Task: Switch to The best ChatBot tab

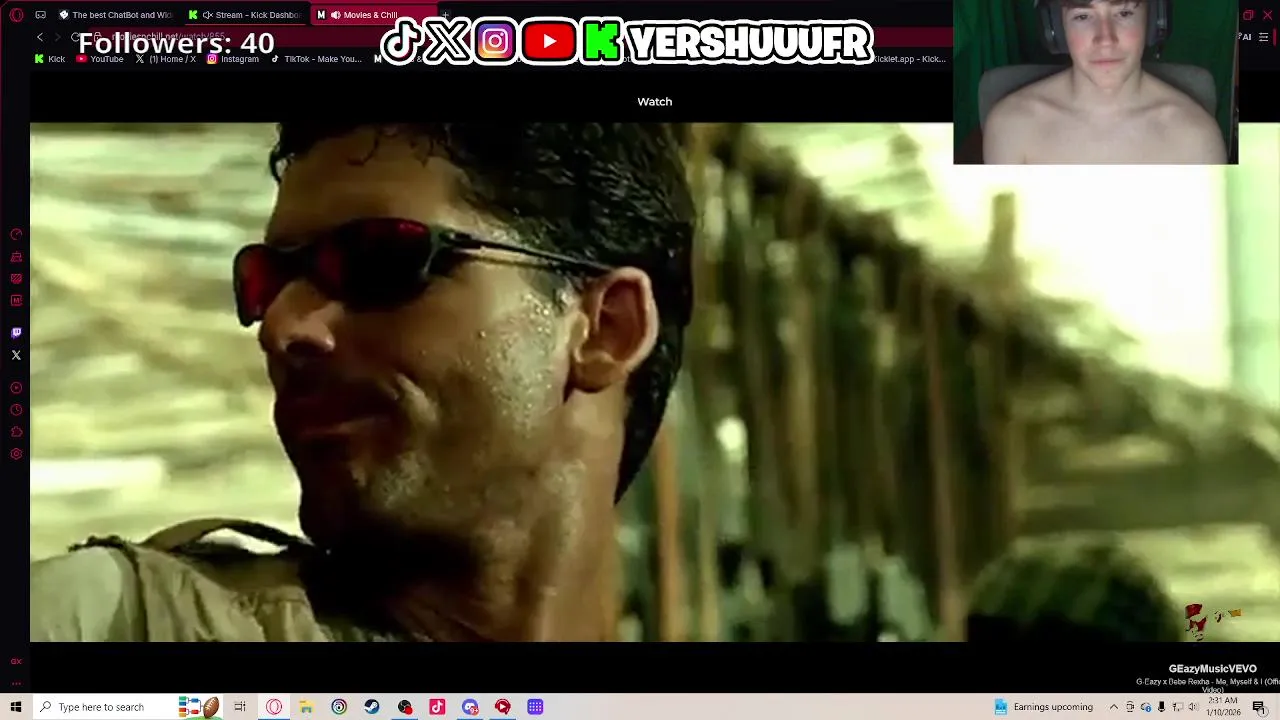Action: point(115,15)
